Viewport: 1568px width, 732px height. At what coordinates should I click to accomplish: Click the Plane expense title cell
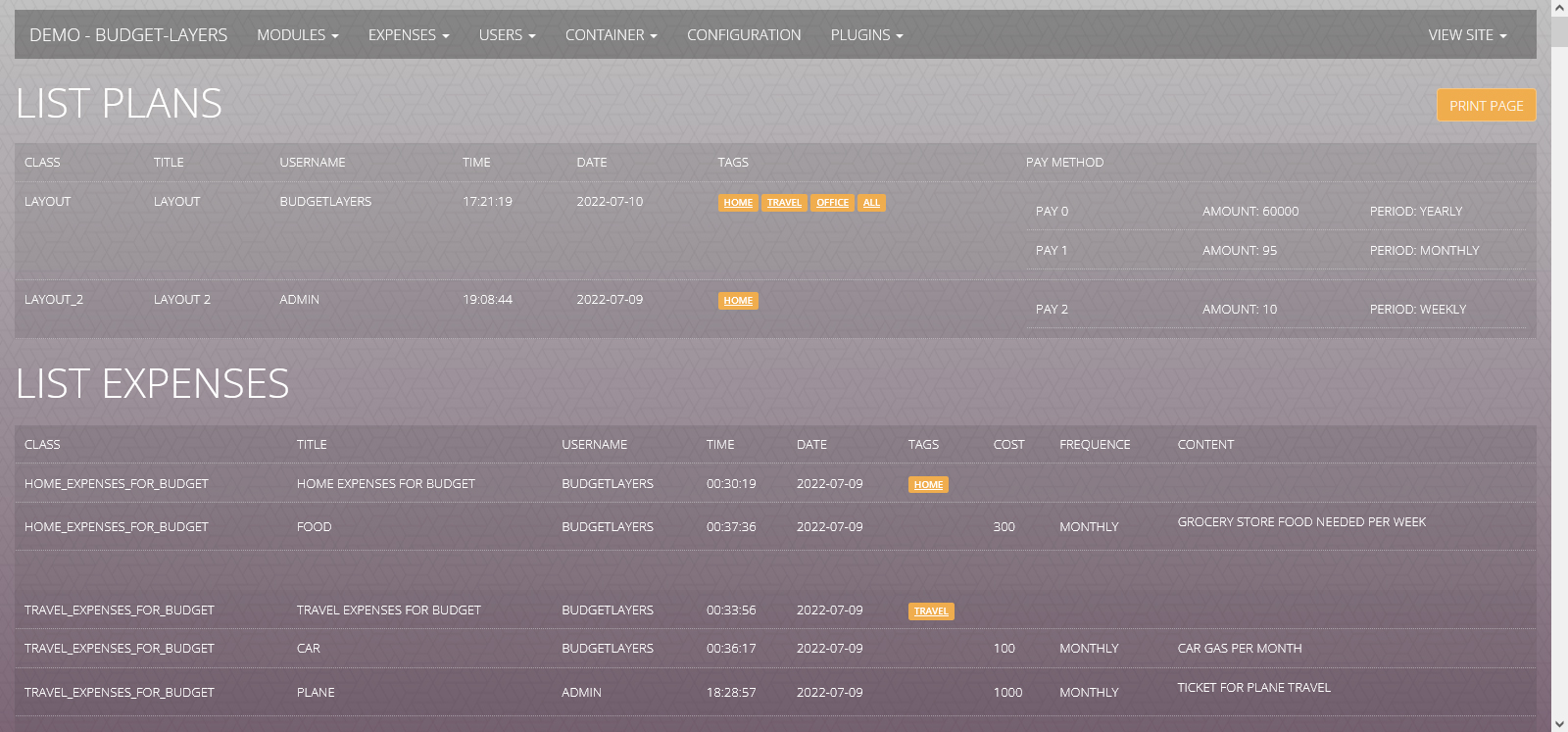316,693
